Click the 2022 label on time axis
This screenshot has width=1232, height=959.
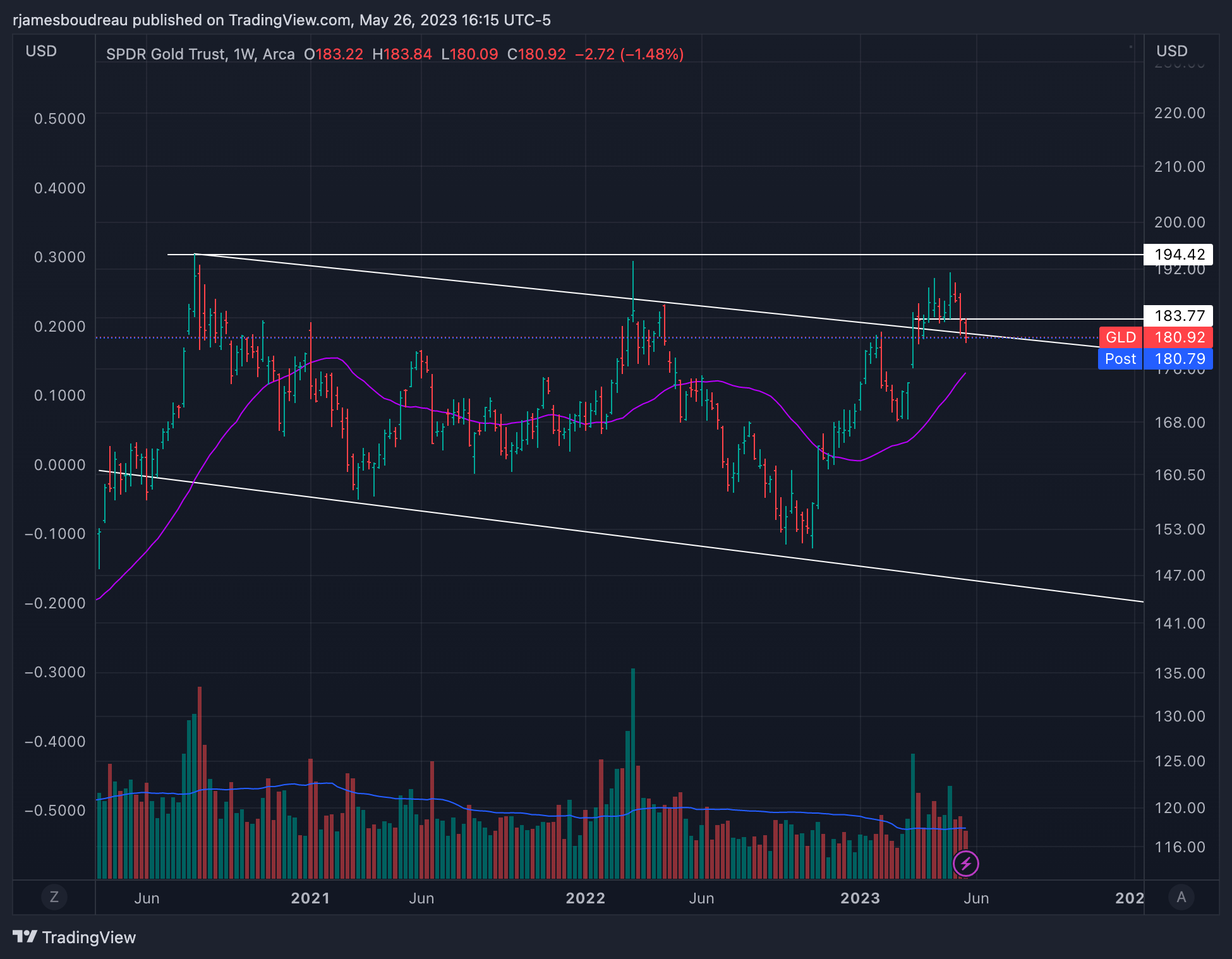pyautogui.click(x=585, y=898)
